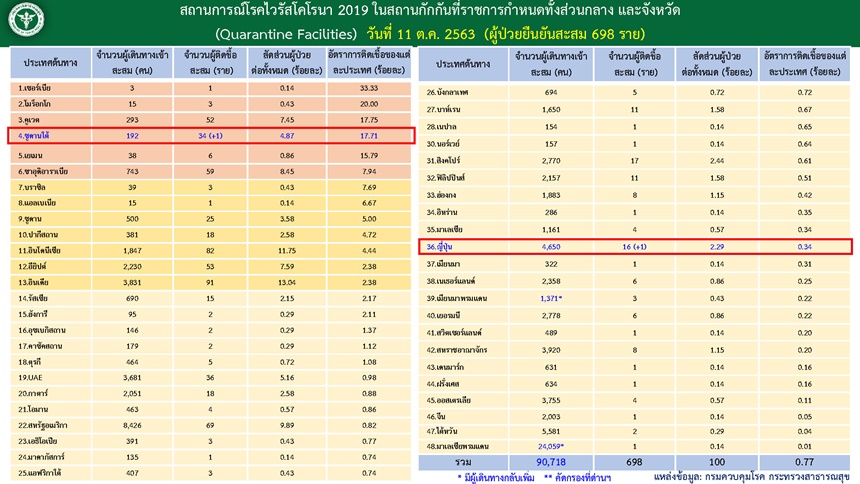
Task: Click the row '24.มาดากัสการ์'
Action: coord(210,457)
